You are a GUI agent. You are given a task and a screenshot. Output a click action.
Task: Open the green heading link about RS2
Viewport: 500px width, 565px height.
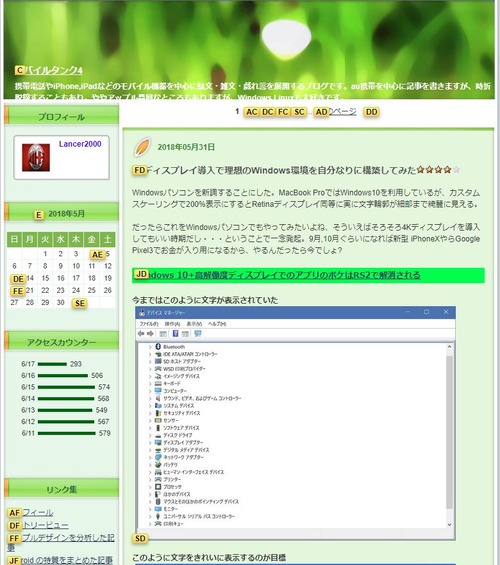pyautogui.click(x=277, y=275)
